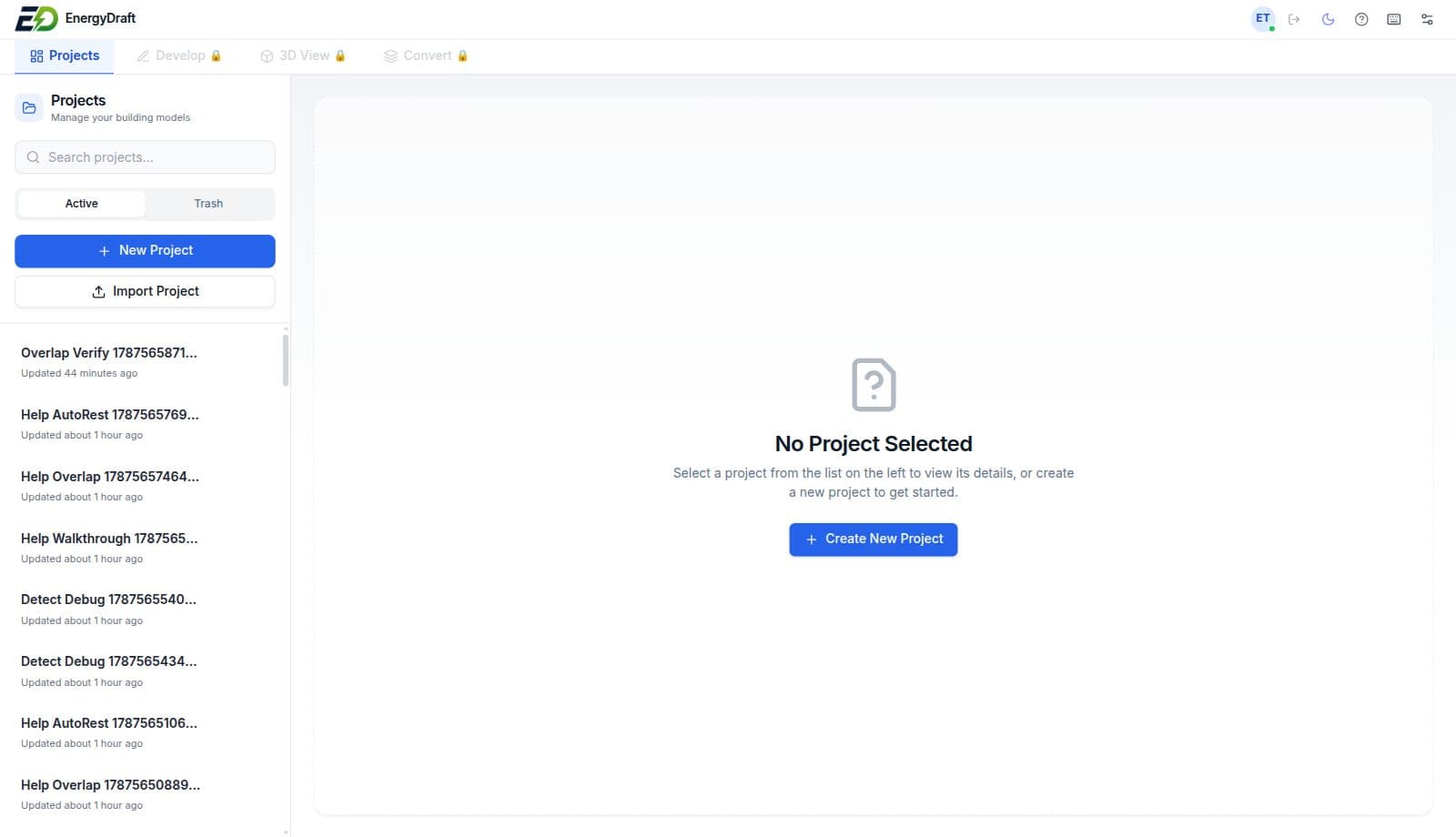
Task: Switch to the 3D View tab
Action: click(x=303, y=55)
